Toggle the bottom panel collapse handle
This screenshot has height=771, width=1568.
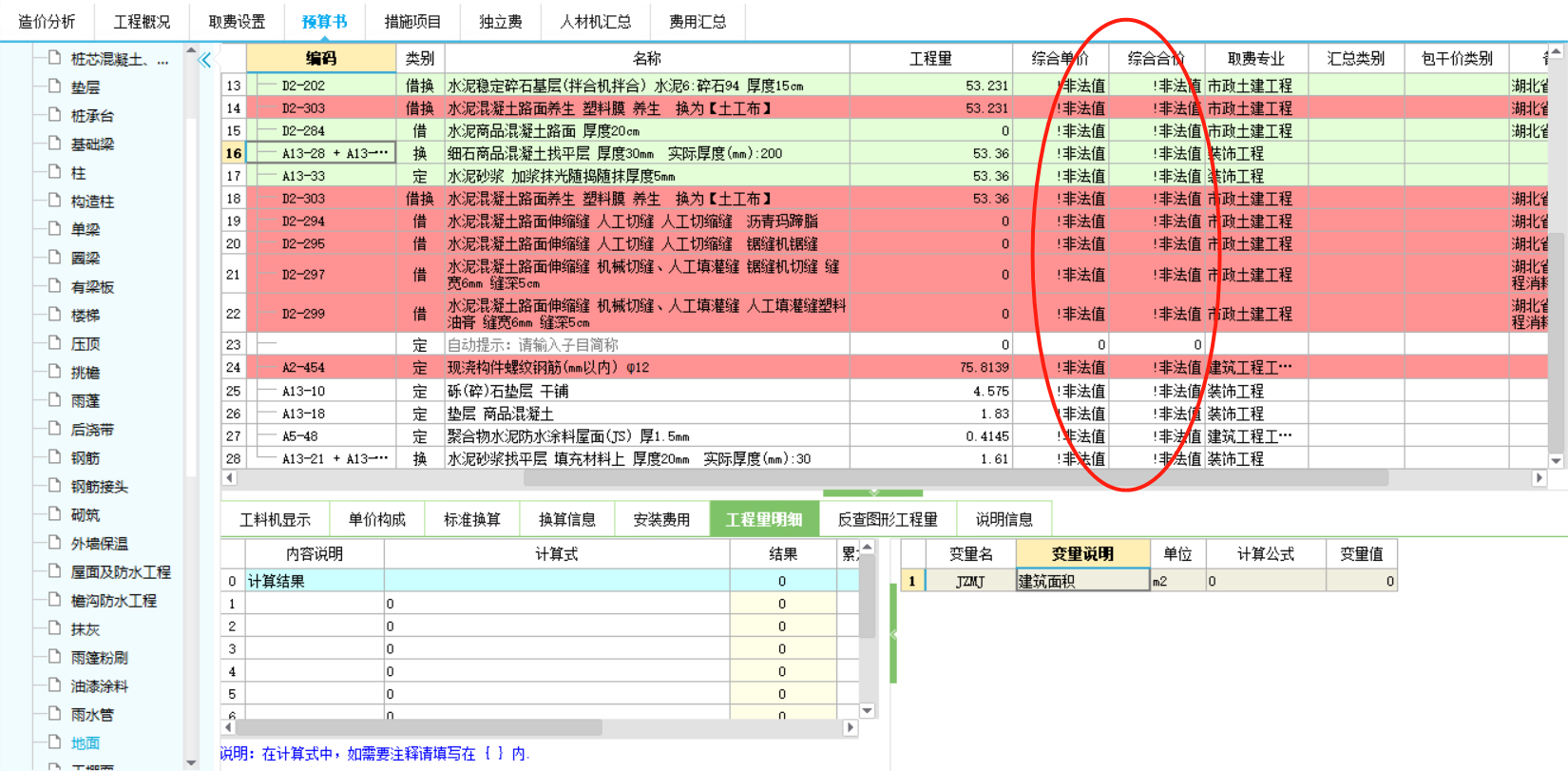[x=873, y=492]
